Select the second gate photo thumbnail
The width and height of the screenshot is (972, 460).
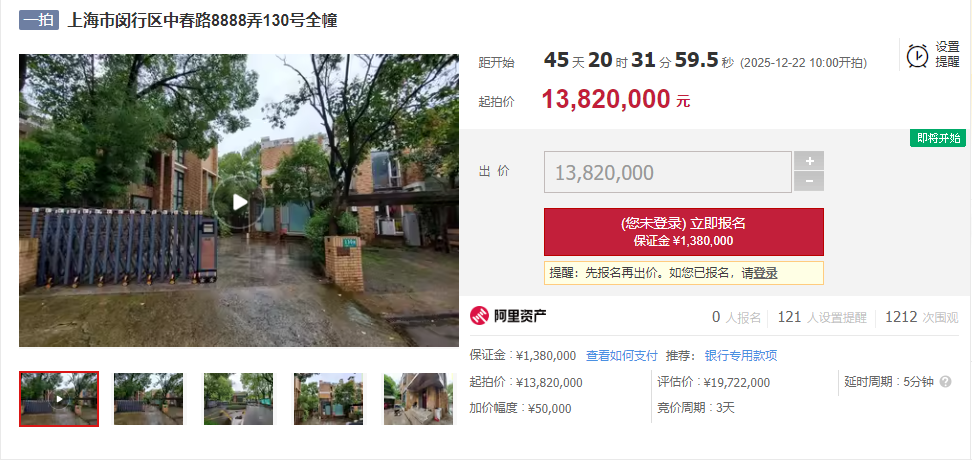click(x=149, y=399)
